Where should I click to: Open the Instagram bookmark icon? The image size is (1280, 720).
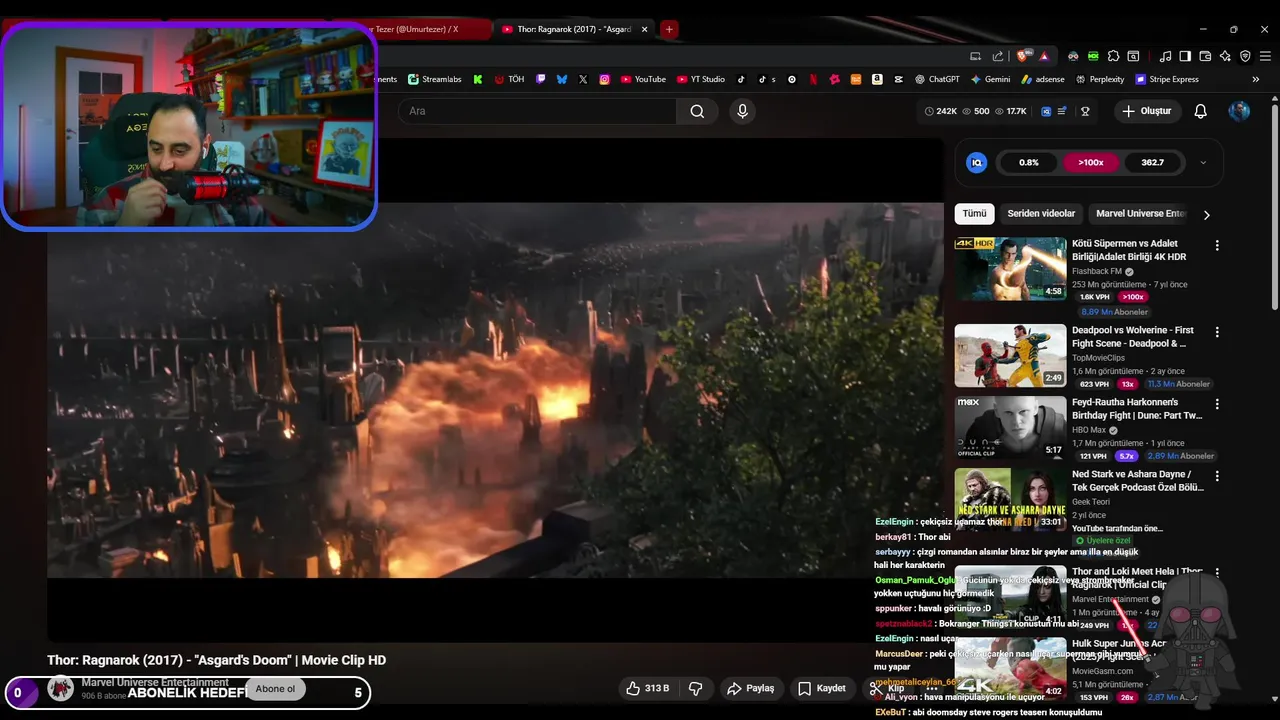coord(605,79)
